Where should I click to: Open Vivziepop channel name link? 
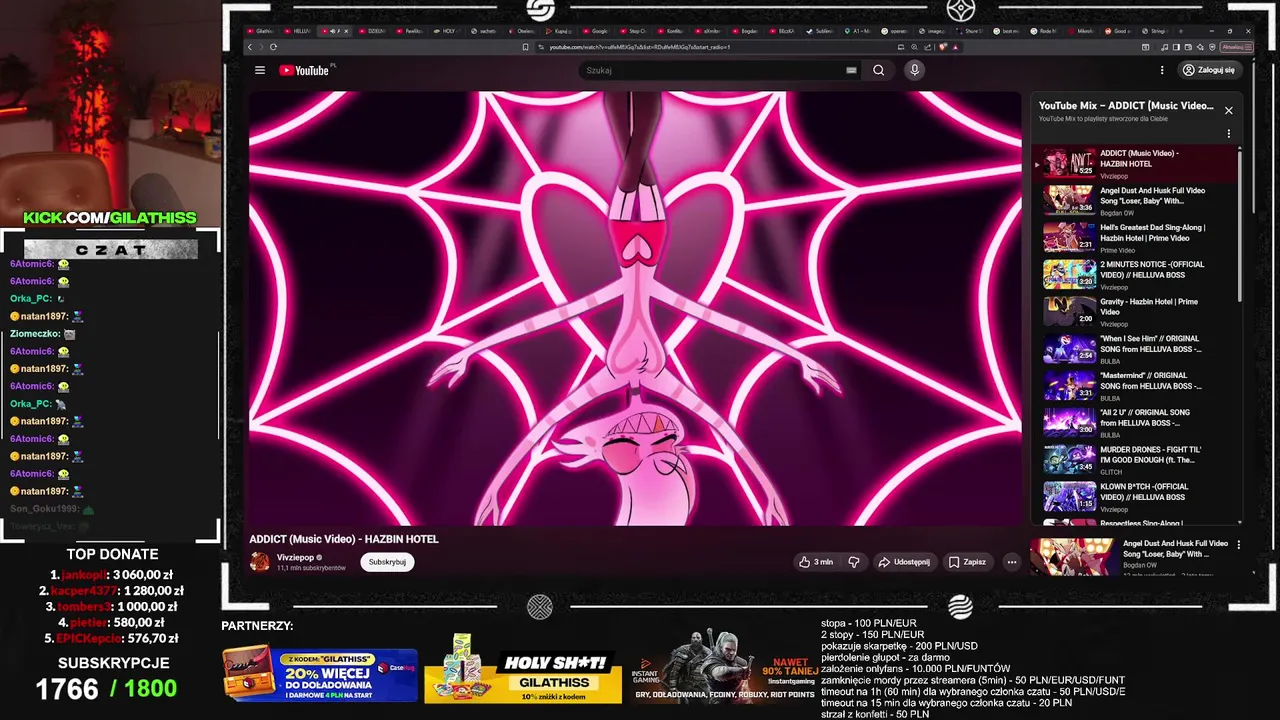tap(295, 557)
